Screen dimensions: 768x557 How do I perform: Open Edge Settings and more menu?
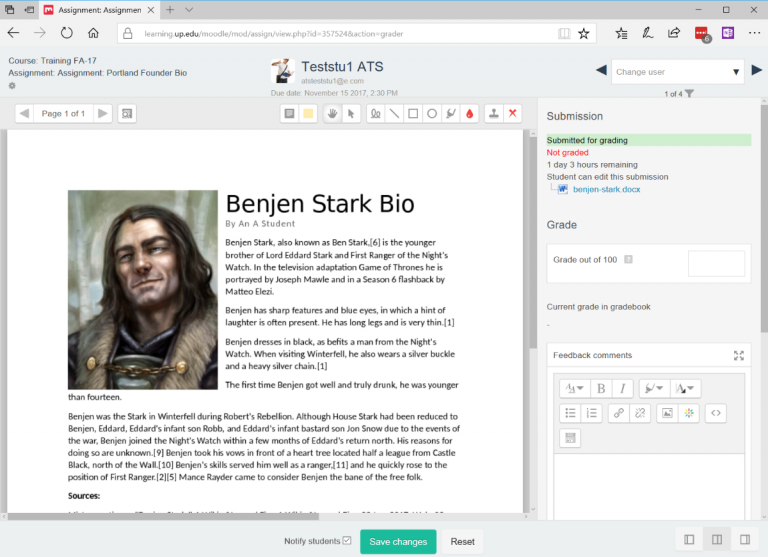(754, 33)
